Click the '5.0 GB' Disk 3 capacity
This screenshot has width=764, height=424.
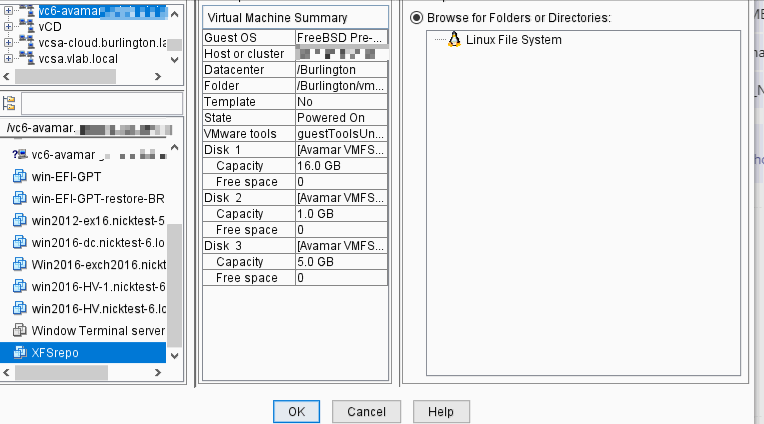tap(341, 262)
